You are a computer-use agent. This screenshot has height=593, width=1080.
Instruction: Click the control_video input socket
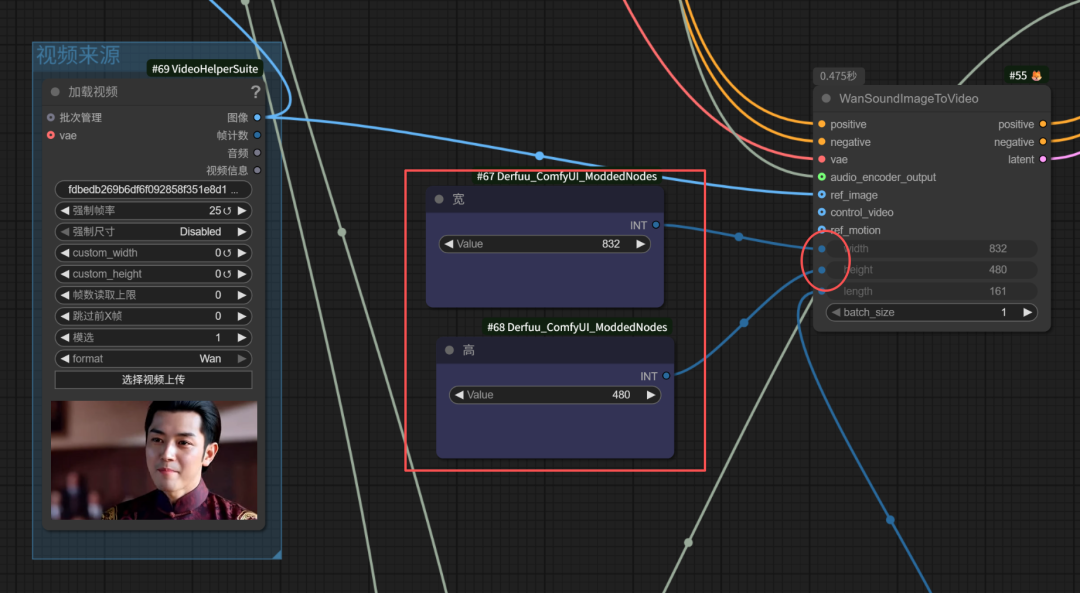click(822, 212)
